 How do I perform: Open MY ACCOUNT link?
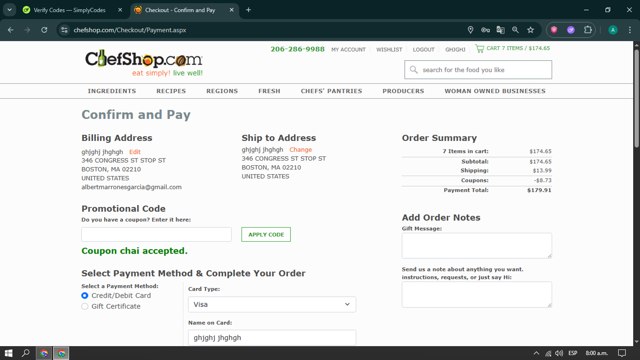point(348,49)
